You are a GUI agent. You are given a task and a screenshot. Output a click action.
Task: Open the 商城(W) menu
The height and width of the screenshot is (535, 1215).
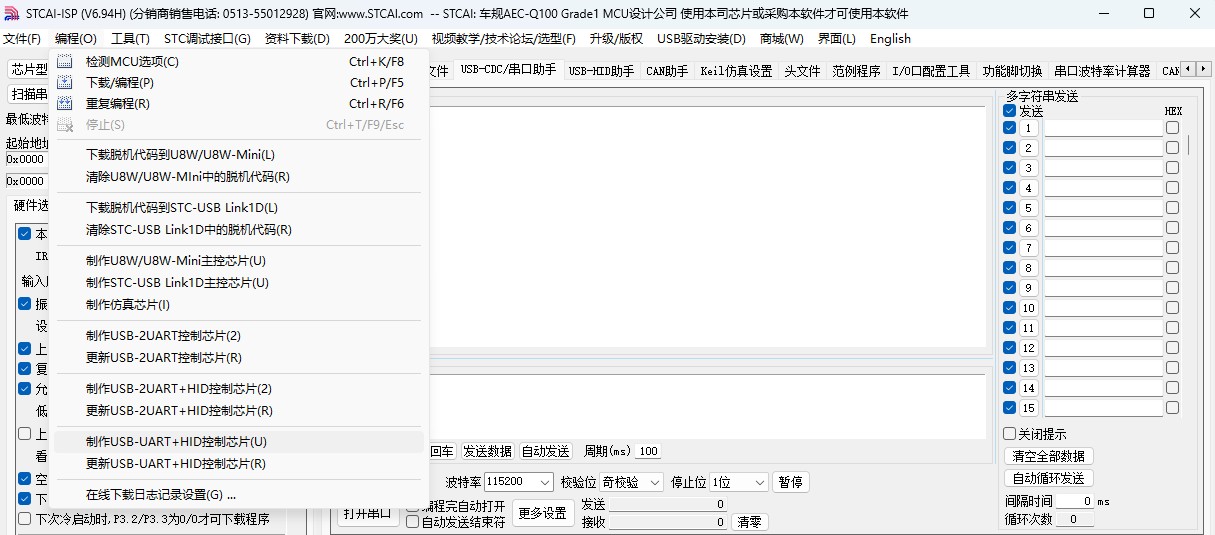(x=781, y=39)
